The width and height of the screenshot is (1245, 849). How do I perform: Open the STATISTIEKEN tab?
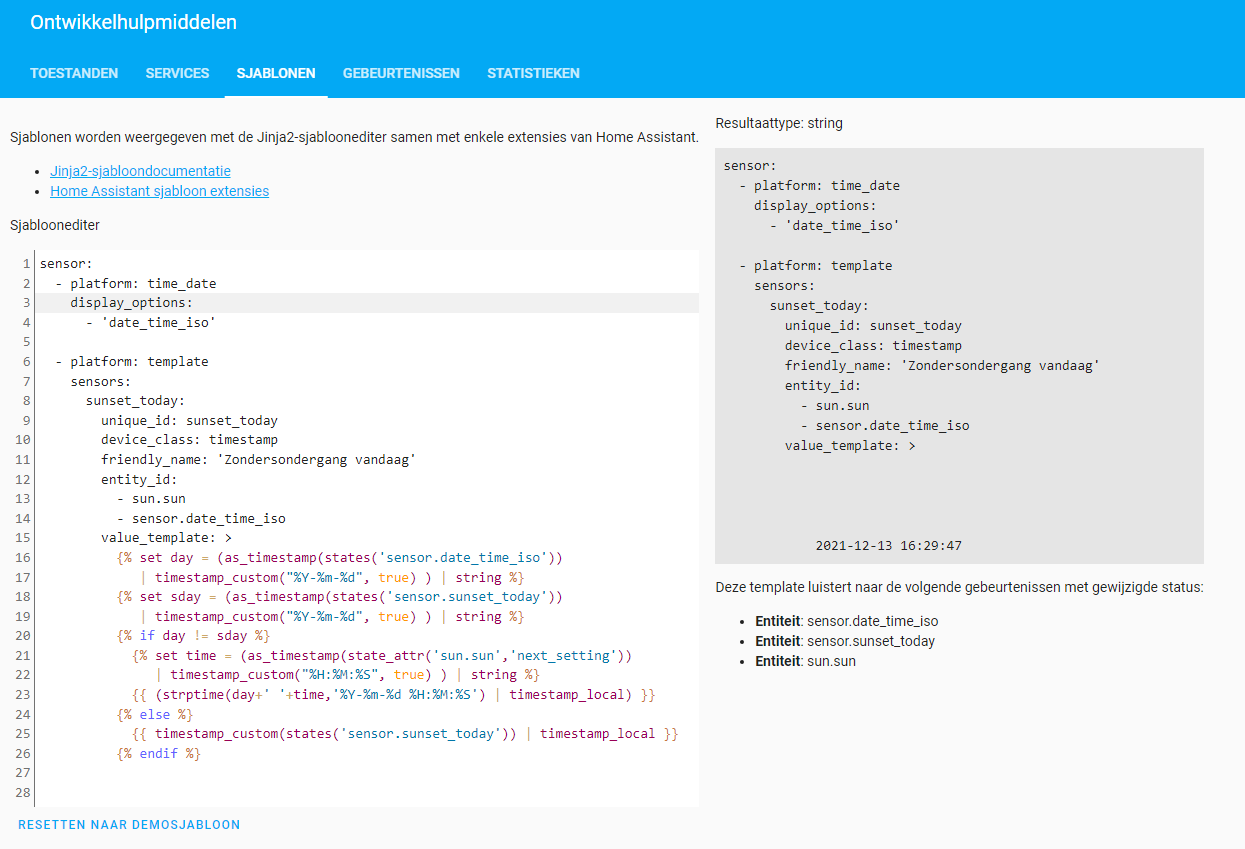533,73
